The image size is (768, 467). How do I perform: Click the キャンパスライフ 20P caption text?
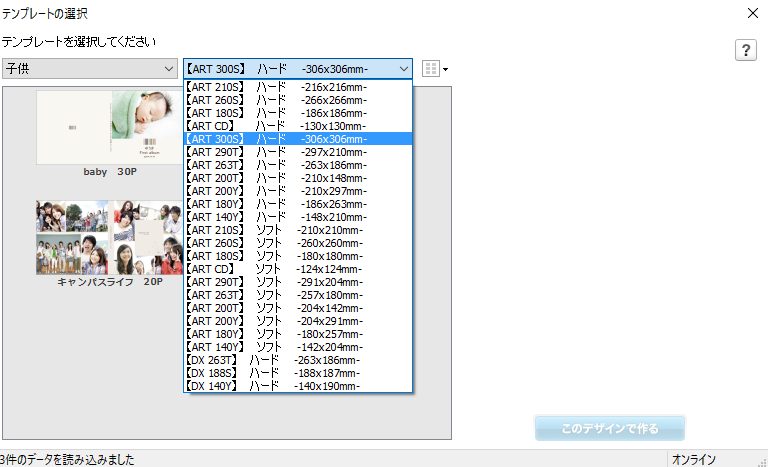[x=110, y=282]
